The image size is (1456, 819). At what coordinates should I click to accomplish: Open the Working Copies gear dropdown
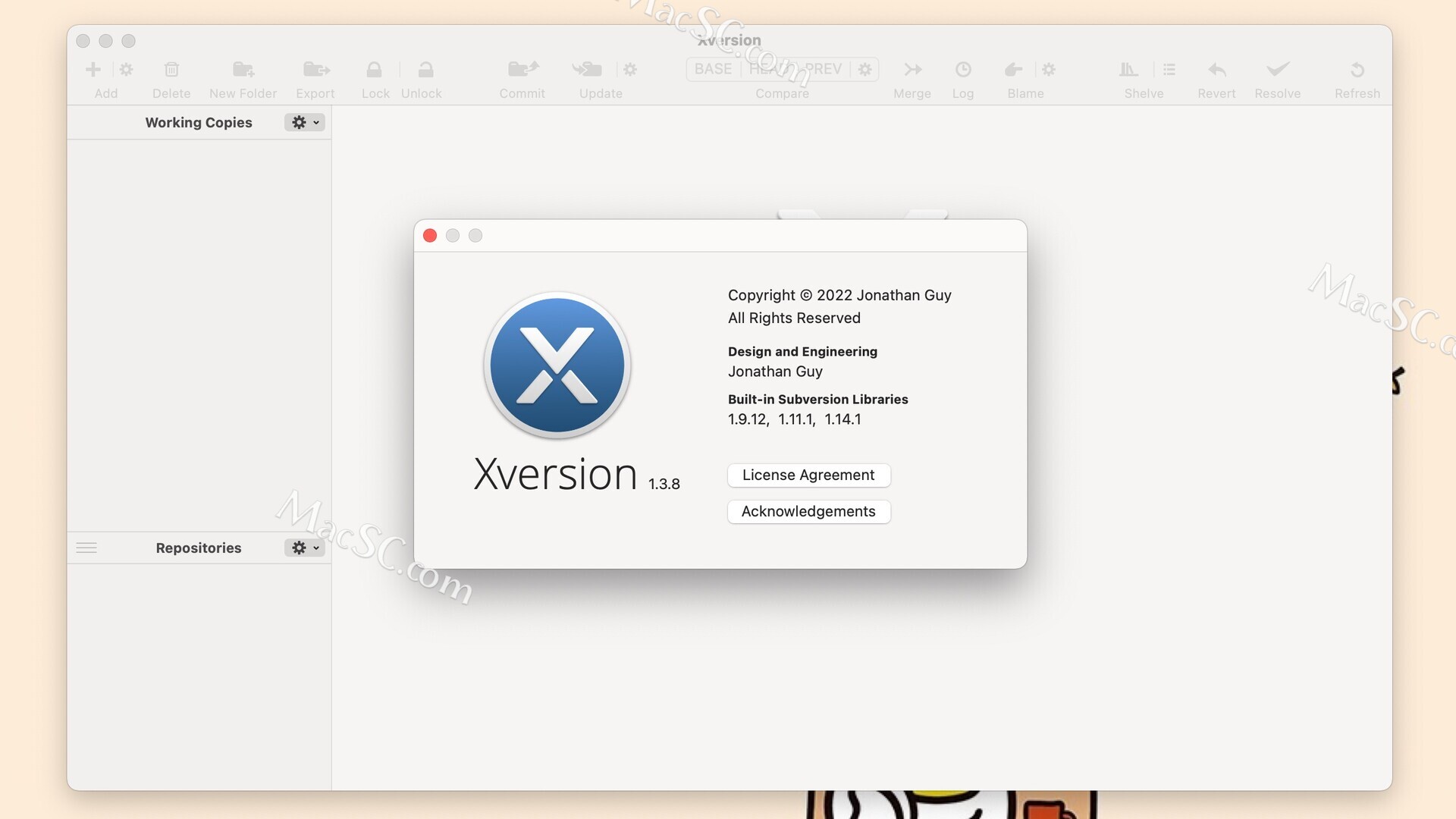[x=304, y=122]
